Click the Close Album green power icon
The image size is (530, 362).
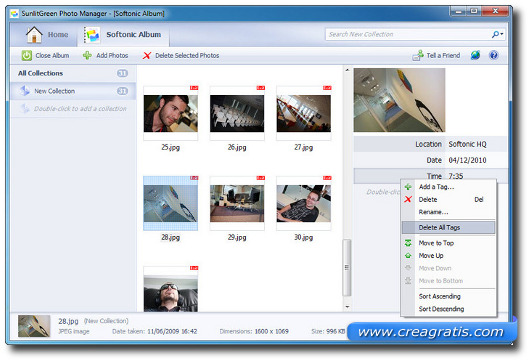27,55
